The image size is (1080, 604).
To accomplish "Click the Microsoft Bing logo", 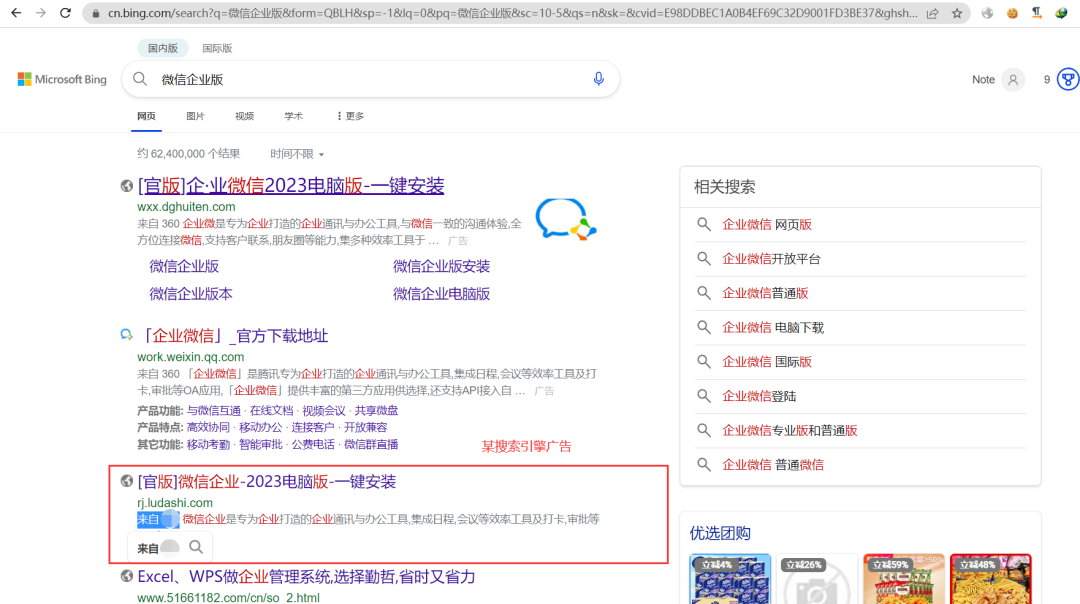I will 62,79.
